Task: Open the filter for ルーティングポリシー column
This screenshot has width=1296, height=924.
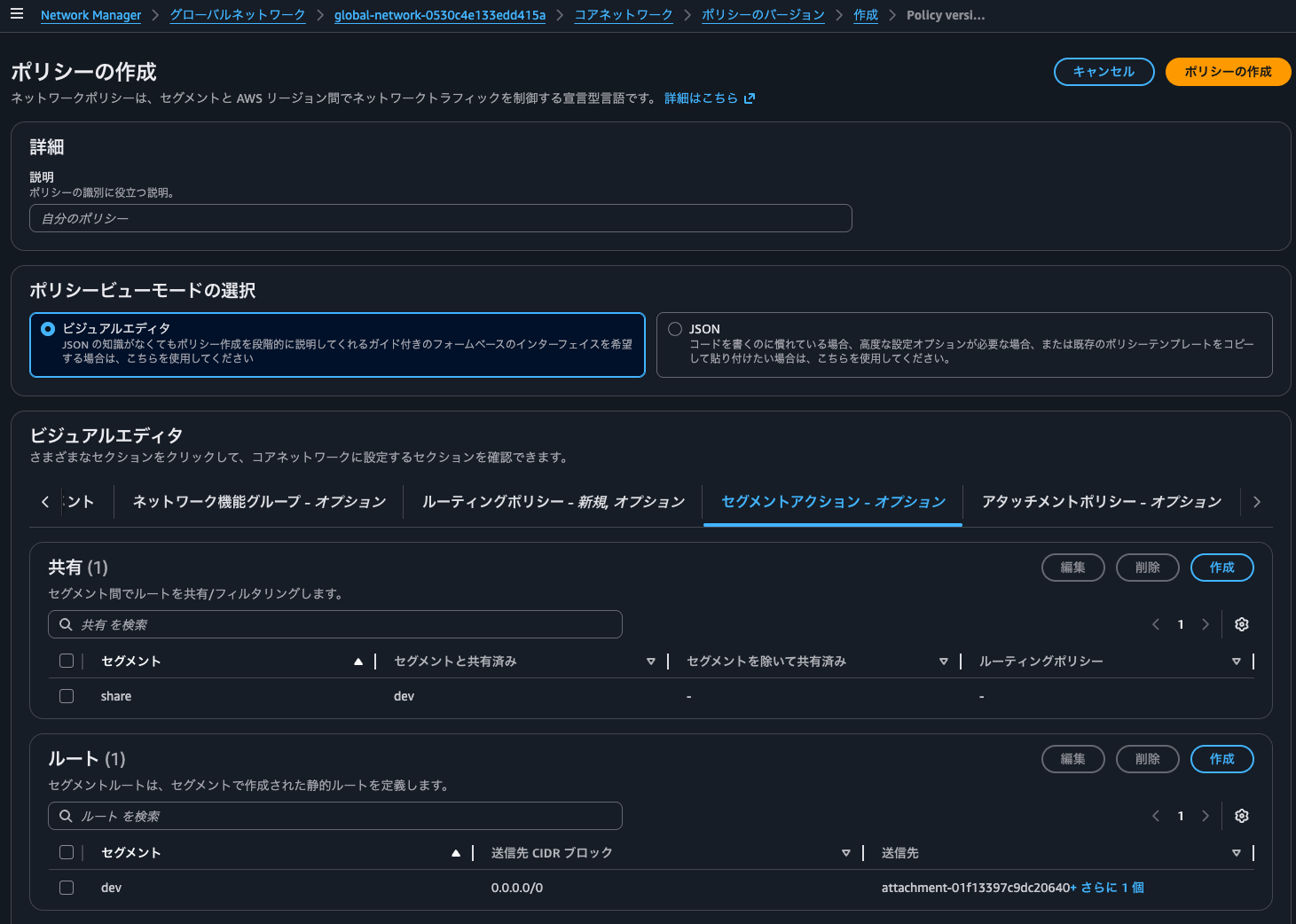Action: (x=1236, y=661)
